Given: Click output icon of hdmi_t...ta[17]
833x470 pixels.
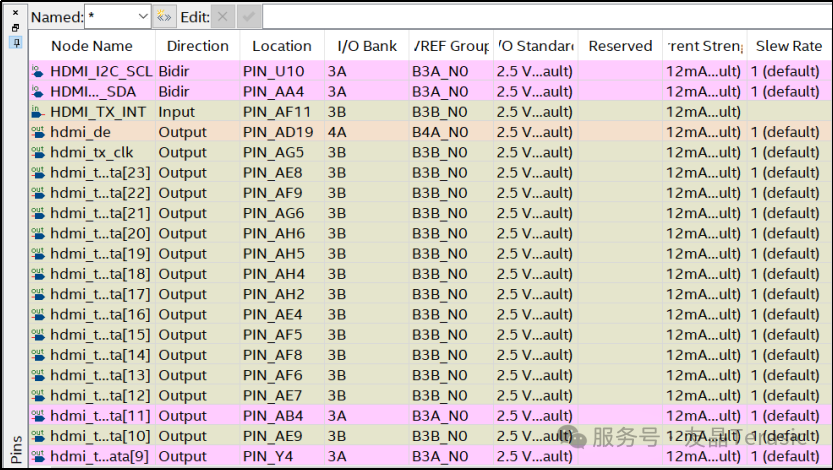Looking at the screenshot, I should pyautogui.click(x=38, y=294).
